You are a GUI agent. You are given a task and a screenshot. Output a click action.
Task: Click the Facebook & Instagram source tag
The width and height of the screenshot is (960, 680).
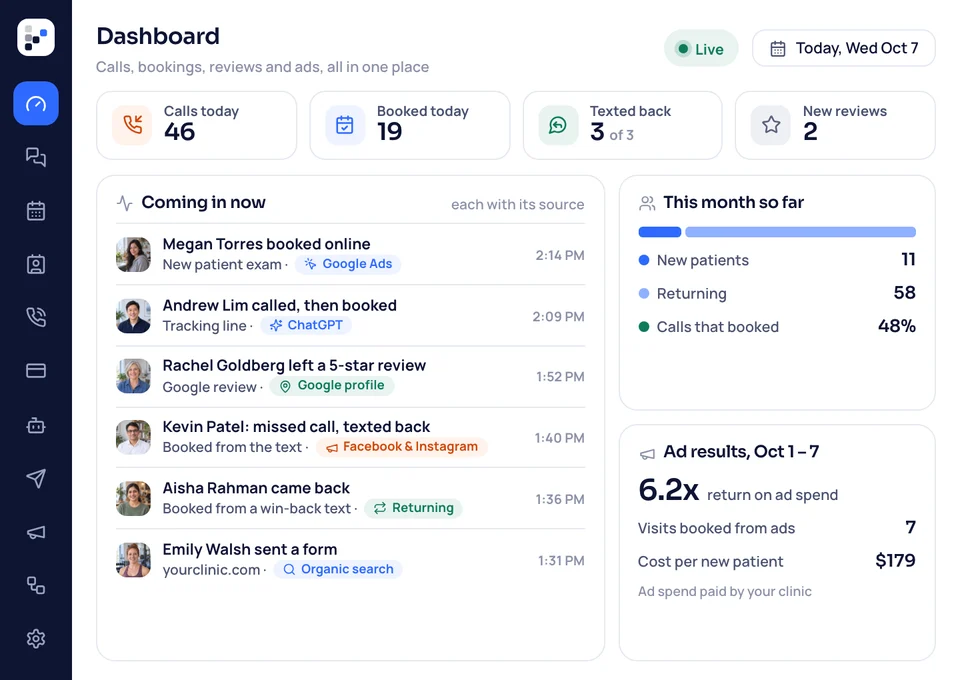click(x=402, y=447)
